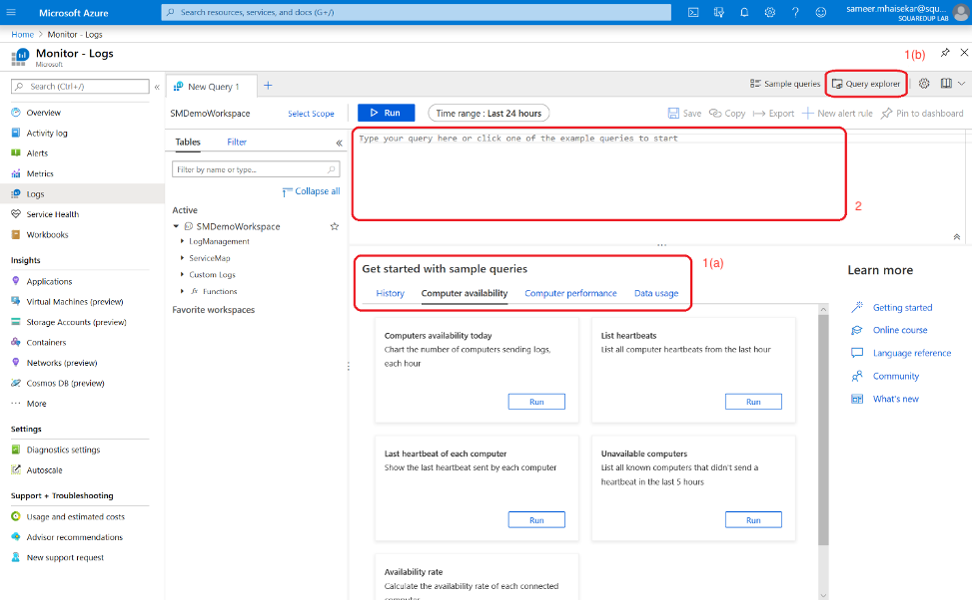972x600 pixels.
Task: Open the Data usage sample tab
Action: click(656, 293)
